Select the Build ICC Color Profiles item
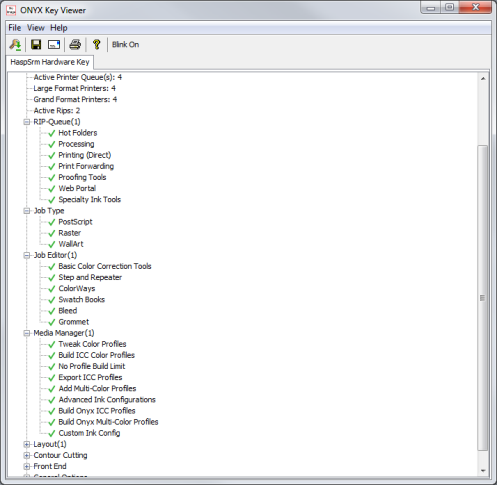Screen dimensions: 497x485 click(x=96, y=355)
